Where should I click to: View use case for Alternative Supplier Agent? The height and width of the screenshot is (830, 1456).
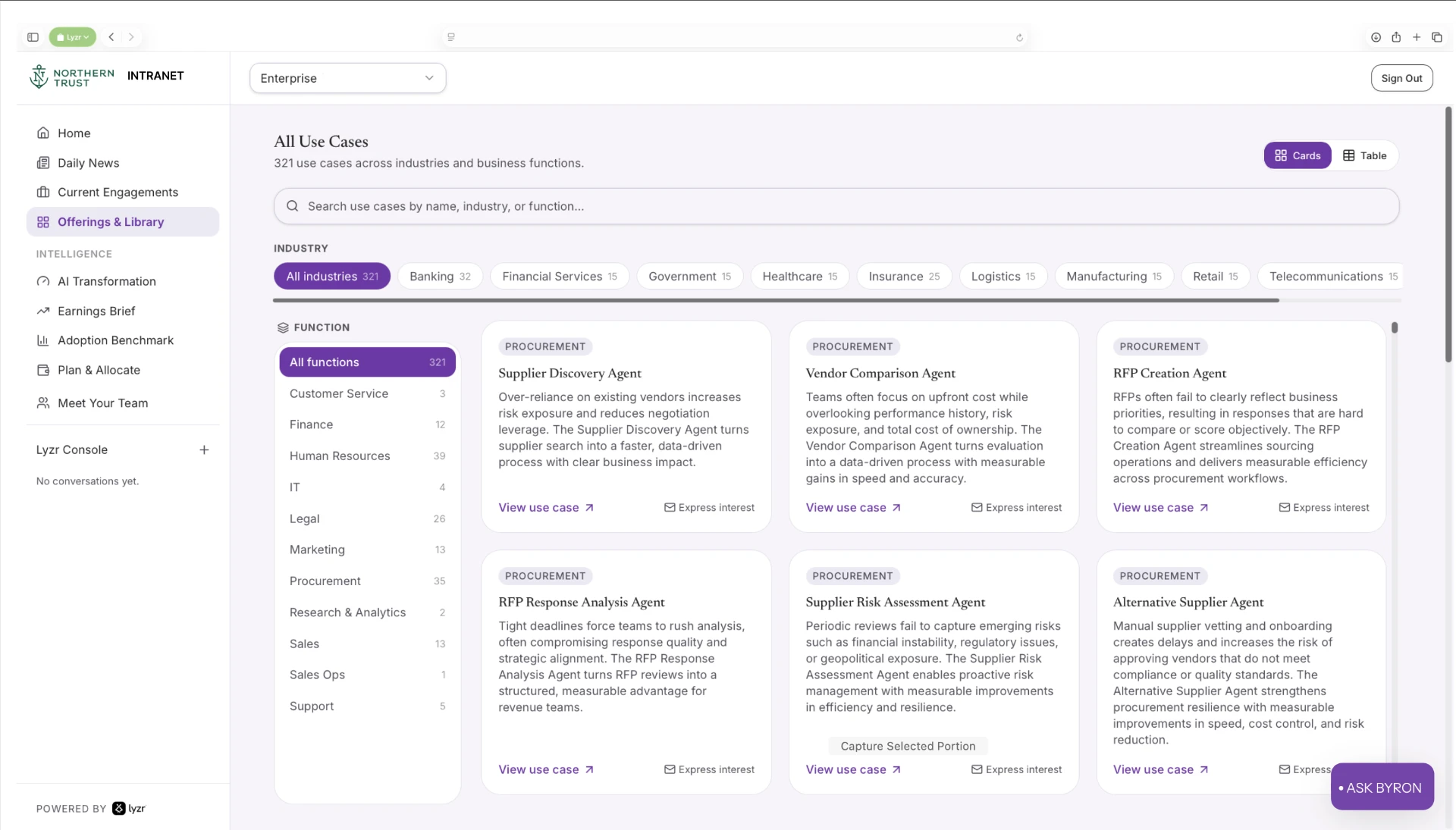(x=1161, y=770)
